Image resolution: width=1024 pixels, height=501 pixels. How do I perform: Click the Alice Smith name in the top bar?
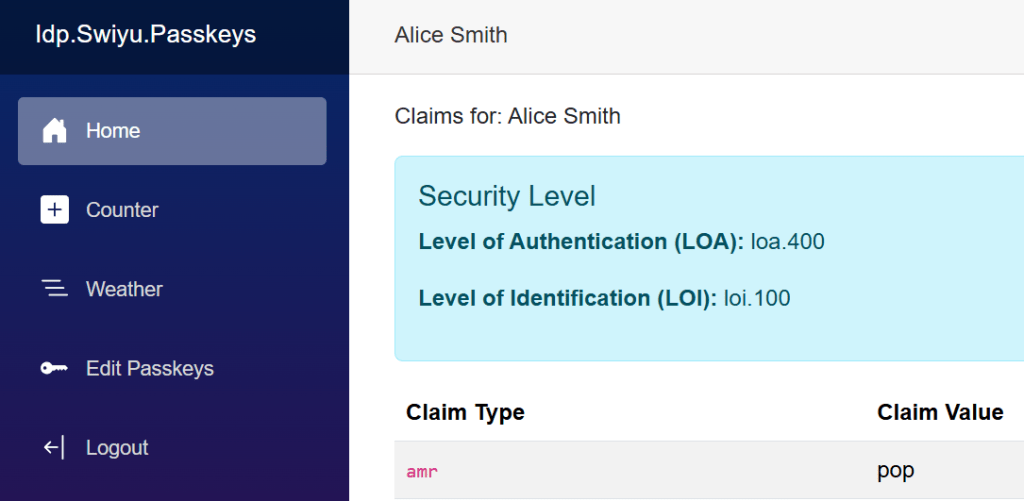[x=451, y=36]
